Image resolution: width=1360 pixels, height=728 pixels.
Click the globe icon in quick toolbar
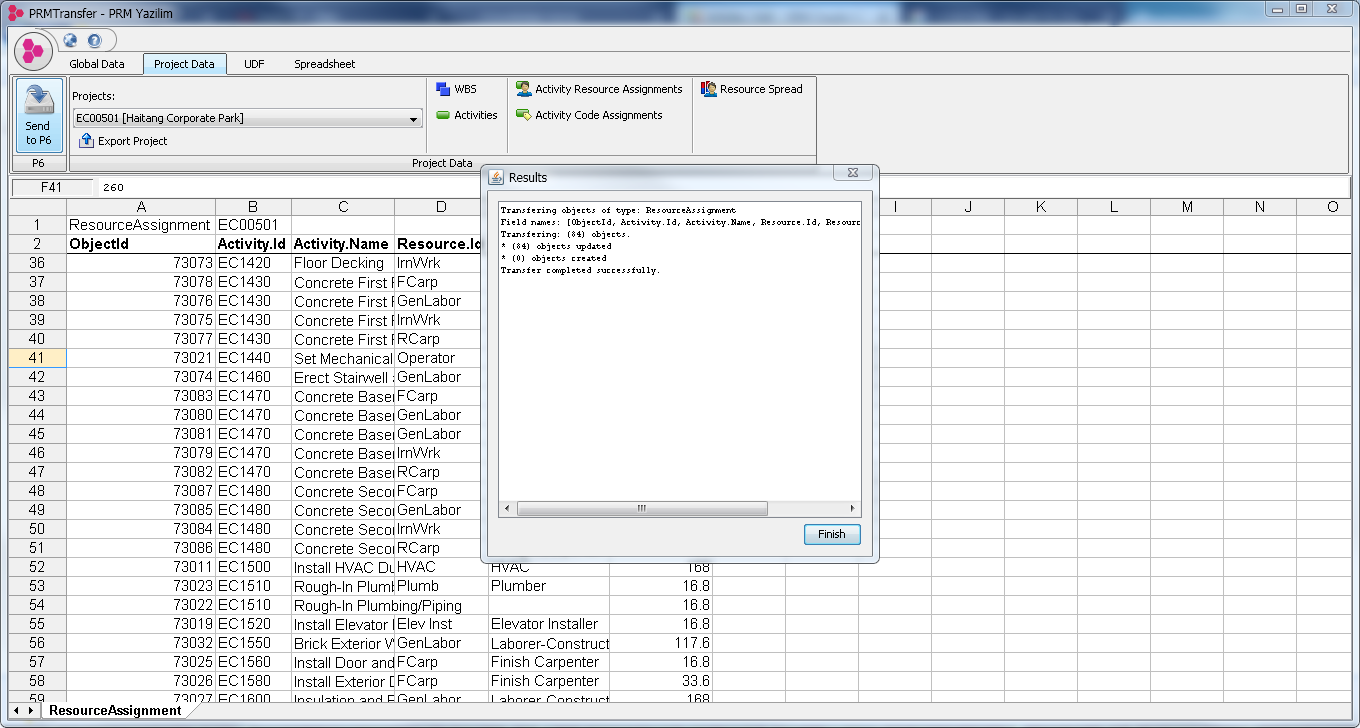[x=70, y=41]
